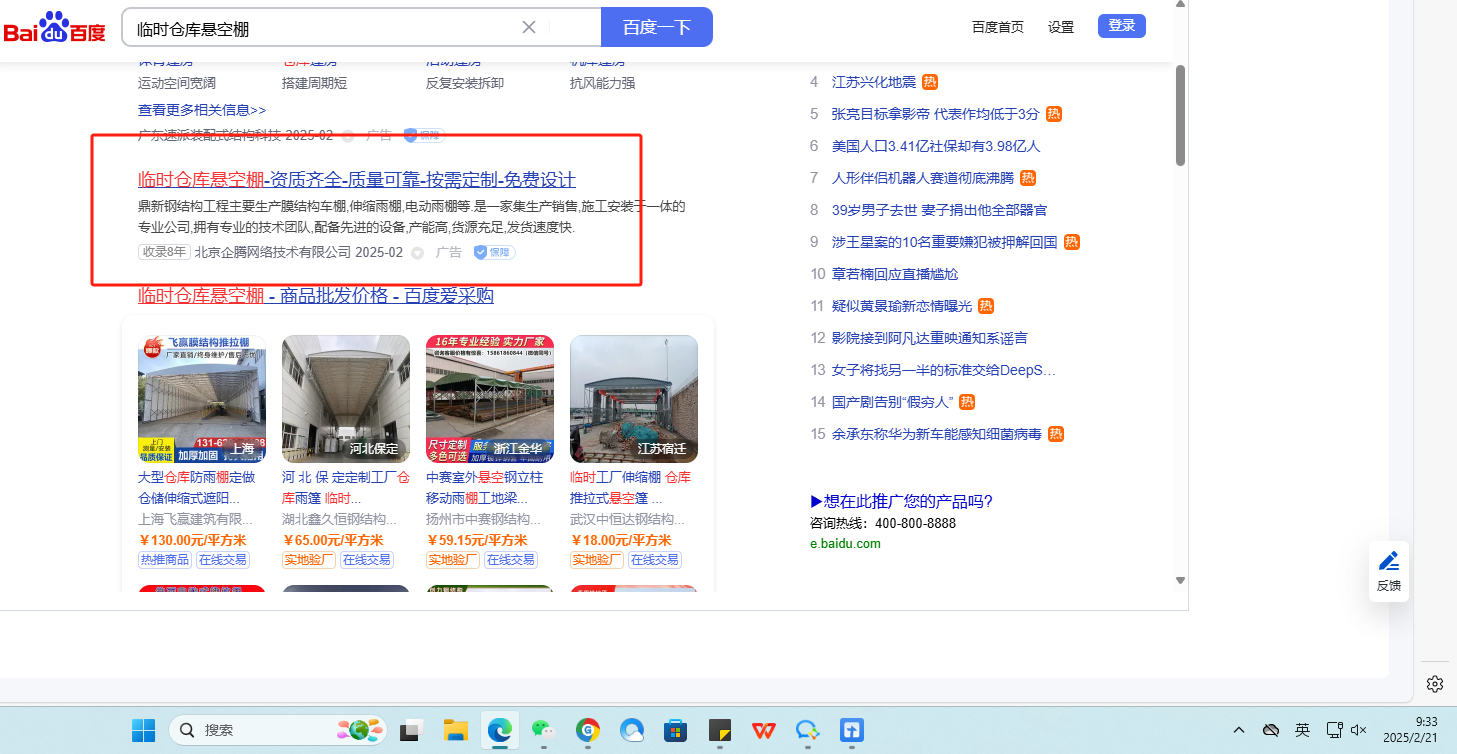Click the 实地验厂 tag under ¥65.00
Viewport: 1457px width, 754px height.
click(309, 560)
